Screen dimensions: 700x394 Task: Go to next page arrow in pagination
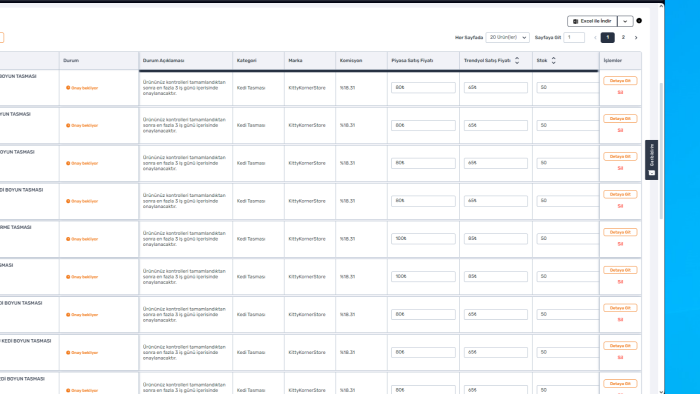636,37
